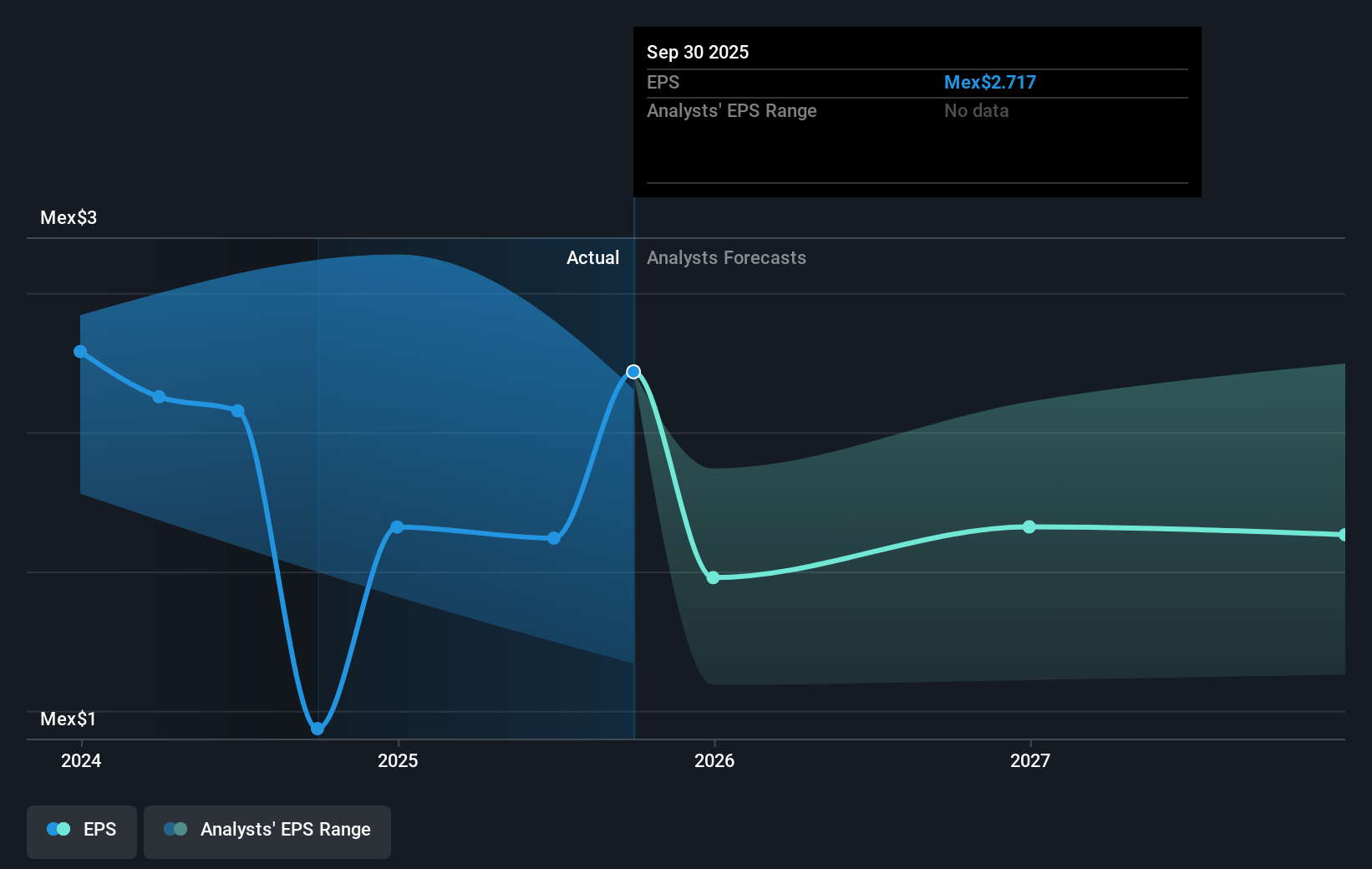Screen dimensions: 1372x869
Task: Click the Analysts Forecasts label
Action: [x=726, y=258]
